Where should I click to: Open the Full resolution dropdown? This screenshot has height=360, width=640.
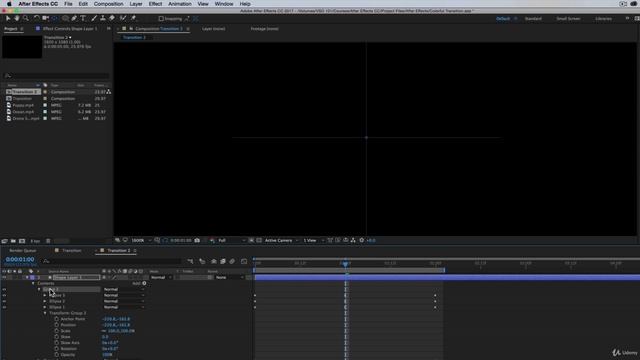point(232,240)
